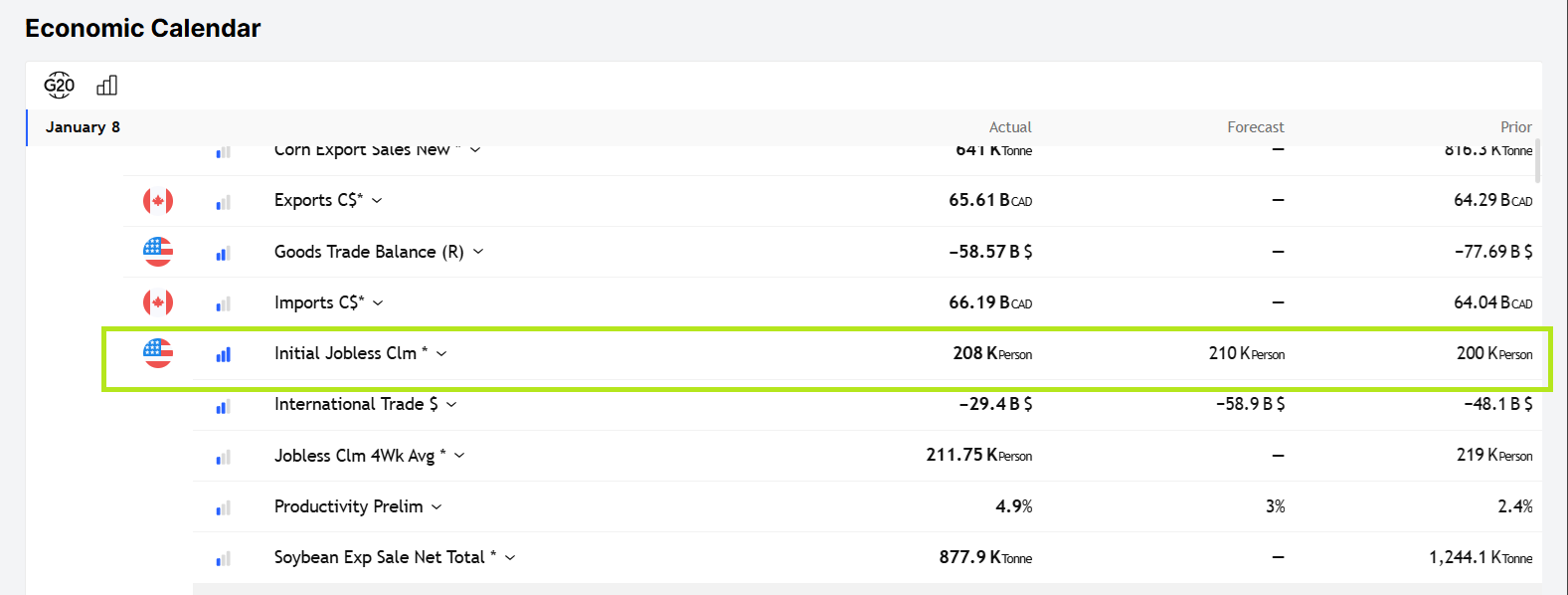Expand Goods Trade Balance (R) details chevron
The width and height of the screenshot is (1568, 595).
pyautogui.click(x=478, y=252)
